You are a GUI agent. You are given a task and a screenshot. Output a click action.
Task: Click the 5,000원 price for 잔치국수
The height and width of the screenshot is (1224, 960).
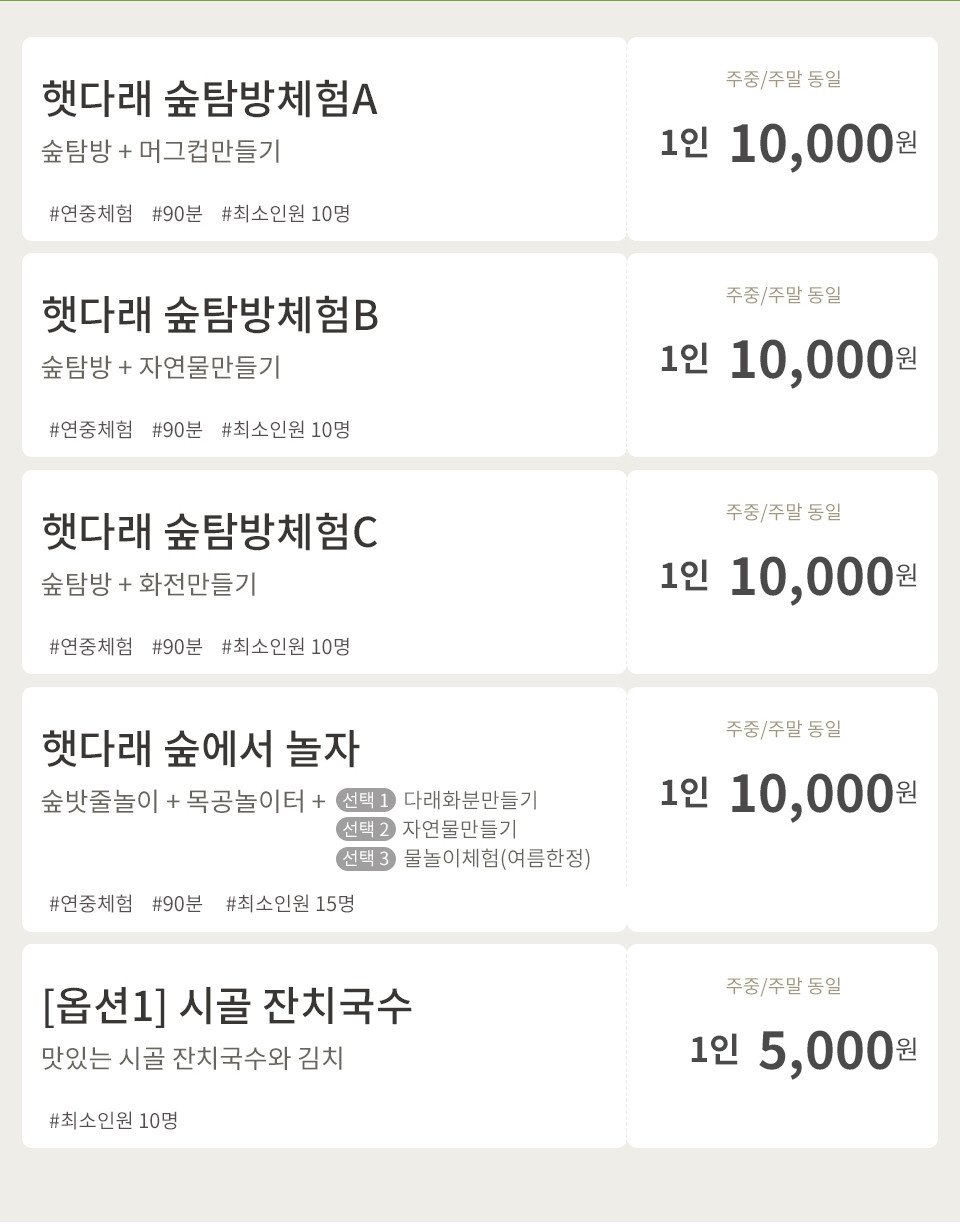click(838, 1050)
